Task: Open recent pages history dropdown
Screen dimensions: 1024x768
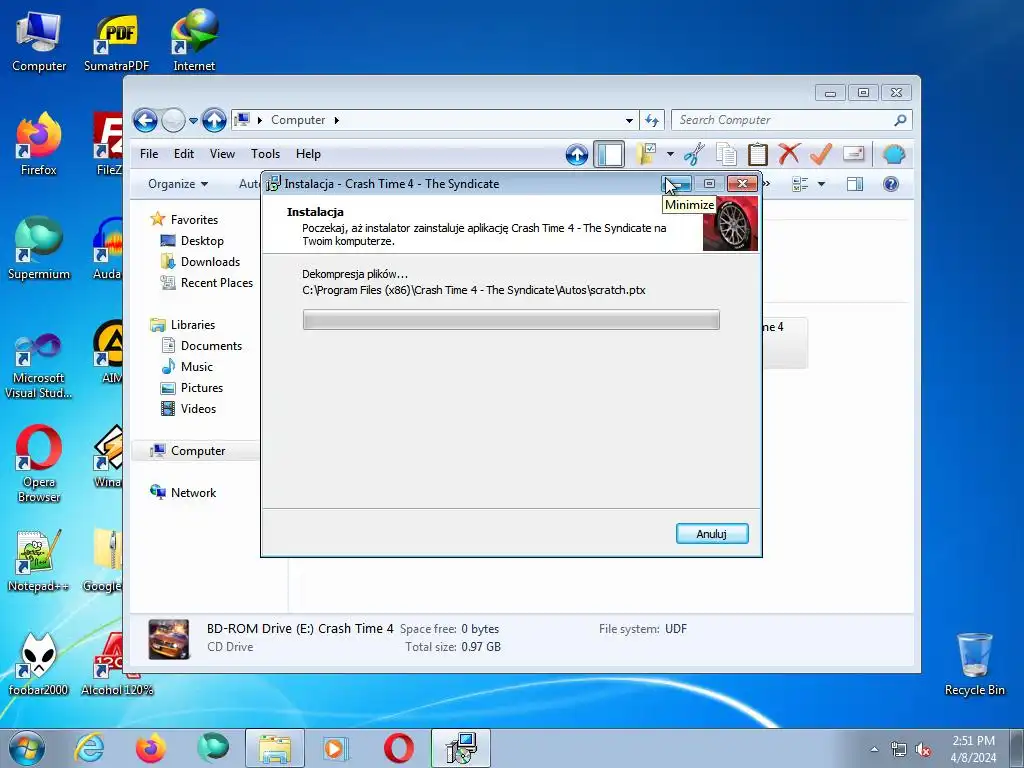Action: [x=193, y=121]
